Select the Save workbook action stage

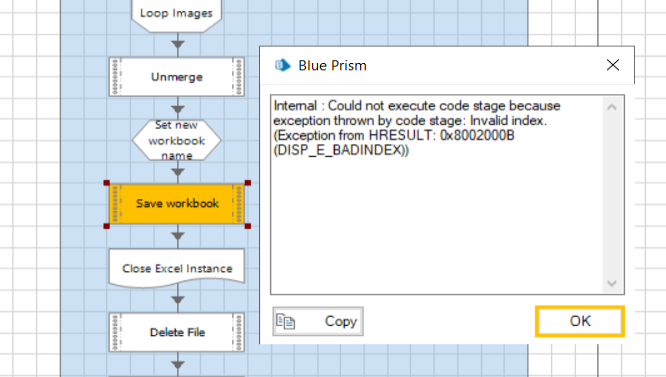coord(177,204)
